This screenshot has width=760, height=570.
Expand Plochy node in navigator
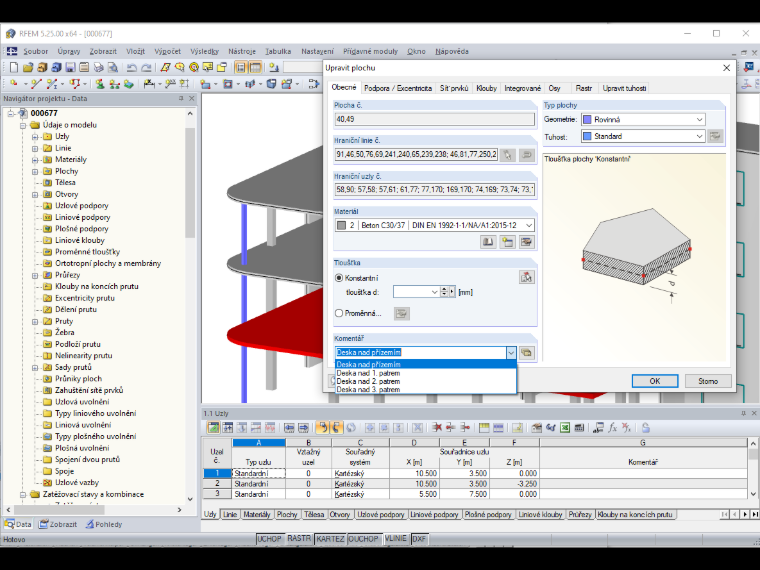[35, 171]
